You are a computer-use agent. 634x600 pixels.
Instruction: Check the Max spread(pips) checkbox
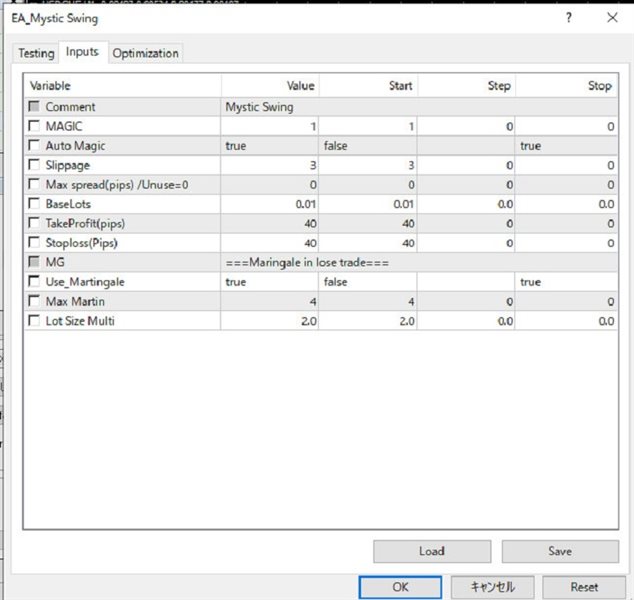34,184
